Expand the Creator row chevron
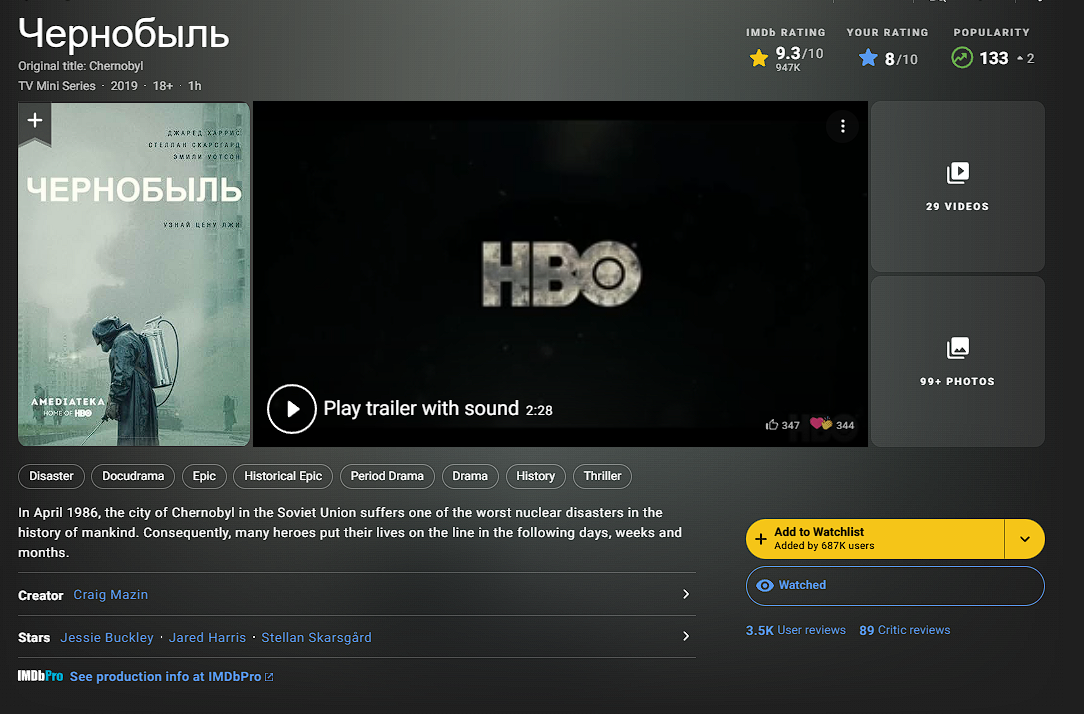Image resolution: width=1084 pixels, height=714 pixels. [686, 594]
